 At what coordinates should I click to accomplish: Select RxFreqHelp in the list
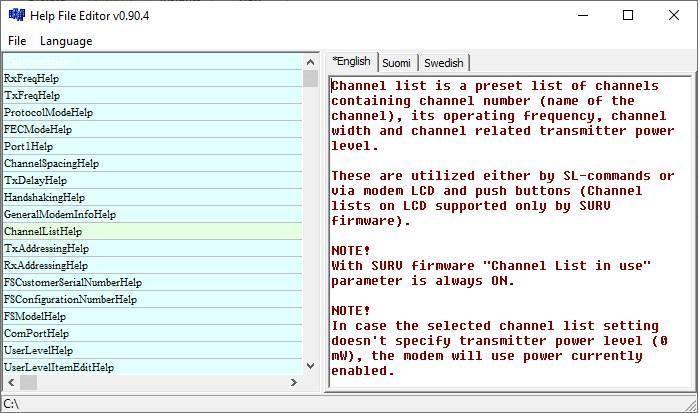click(x=32, y=78)
